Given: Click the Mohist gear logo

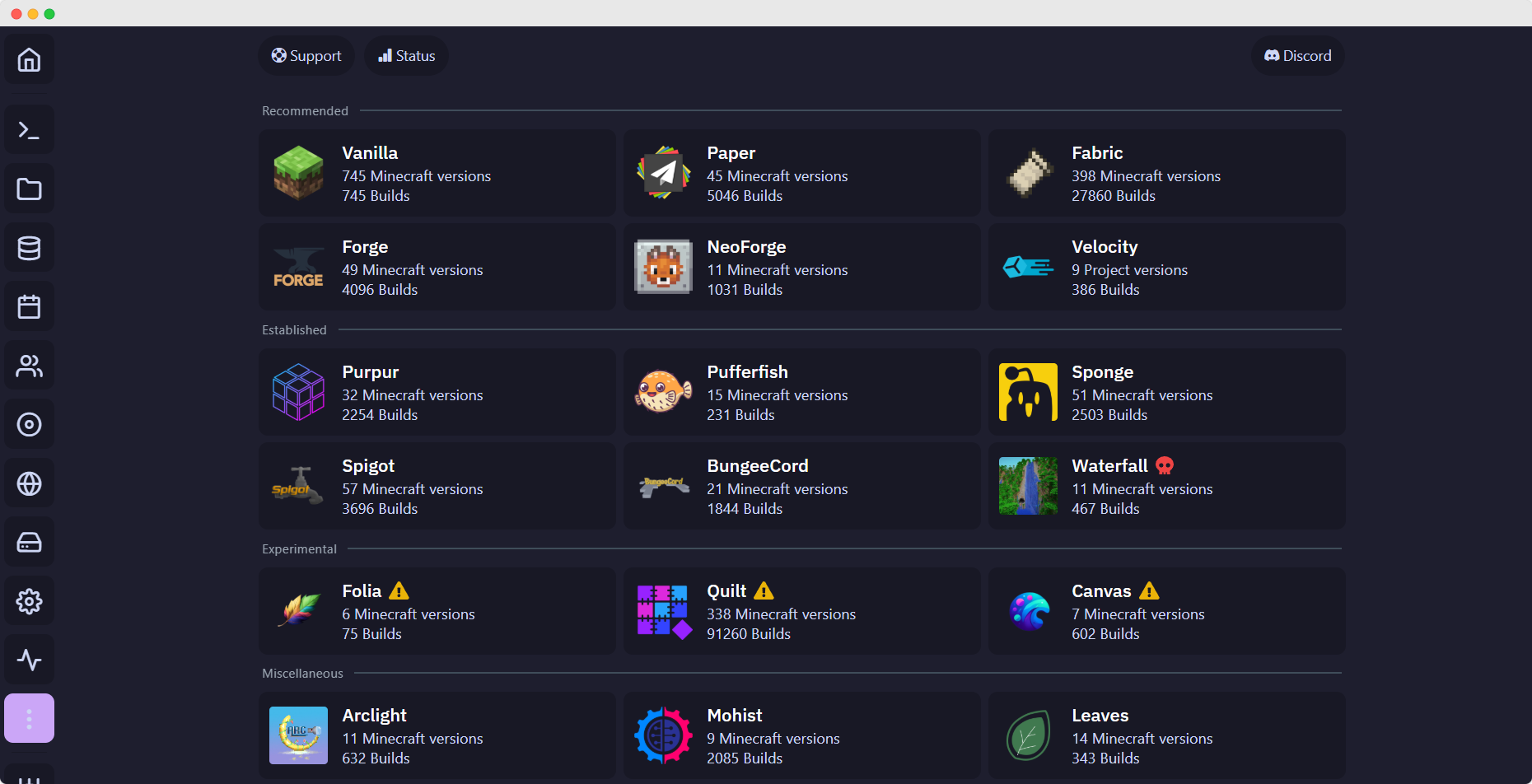Looking at the screenshot, I should pos(663,735).
